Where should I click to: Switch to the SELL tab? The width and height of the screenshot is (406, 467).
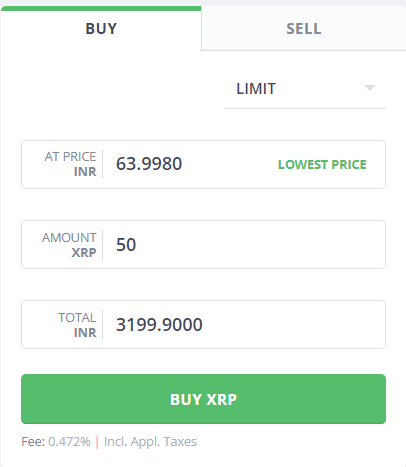(304, 29)
